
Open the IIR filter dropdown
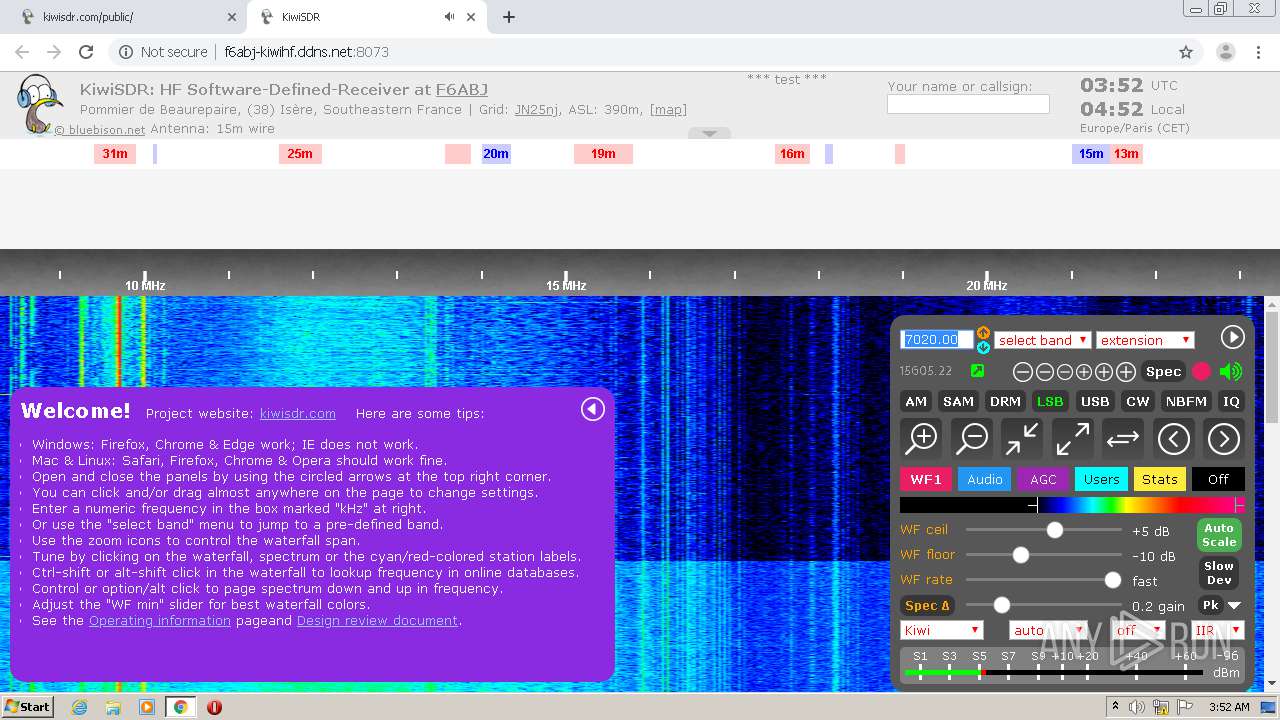[x=1217, y=630]
